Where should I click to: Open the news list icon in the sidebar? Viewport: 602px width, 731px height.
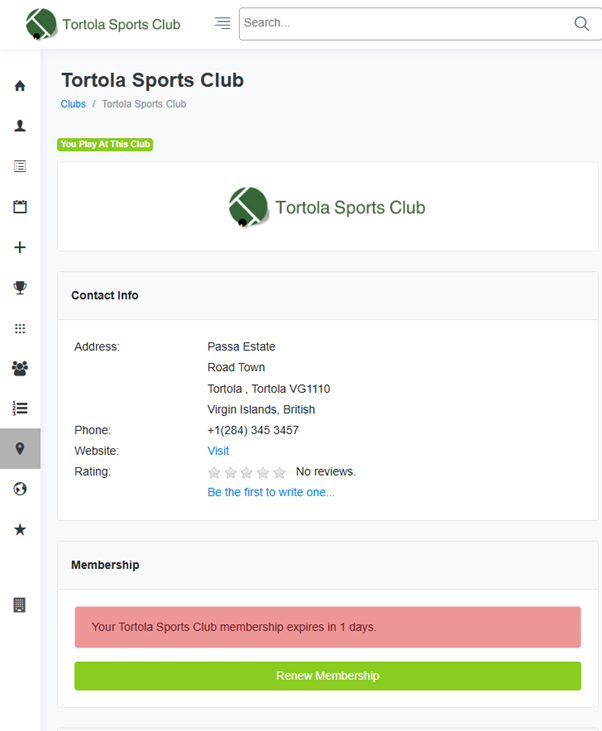click(20, 166)
